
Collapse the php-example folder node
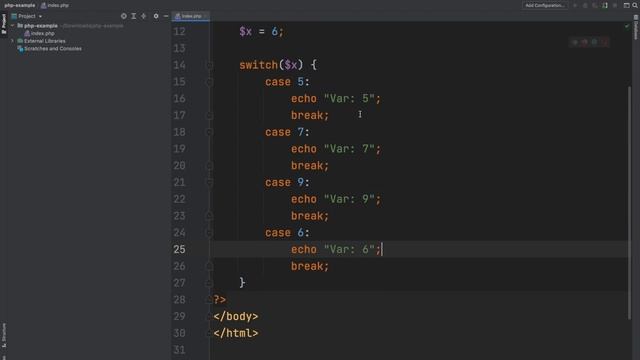13,25
